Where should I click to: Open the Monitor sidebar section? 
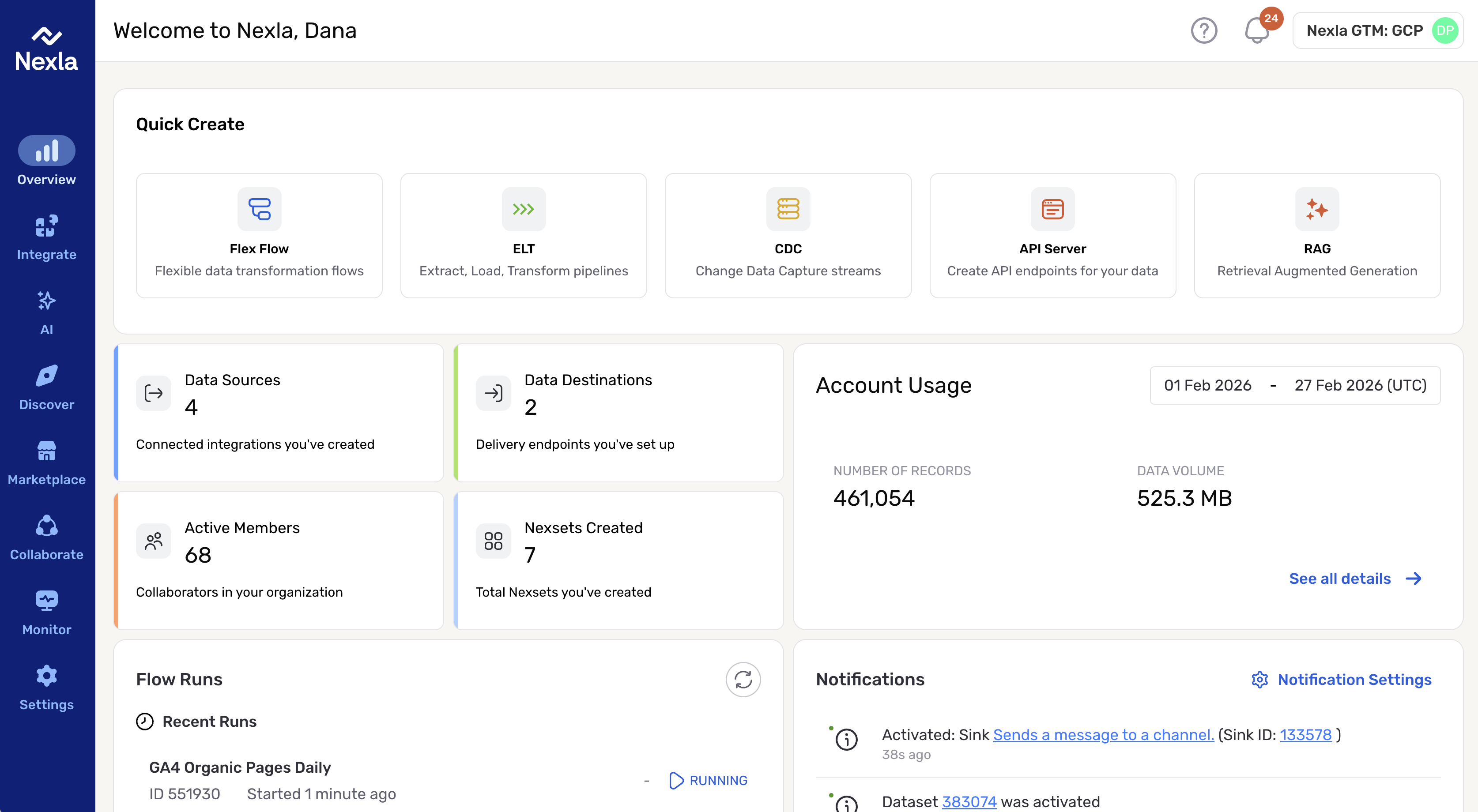(46, 613)
